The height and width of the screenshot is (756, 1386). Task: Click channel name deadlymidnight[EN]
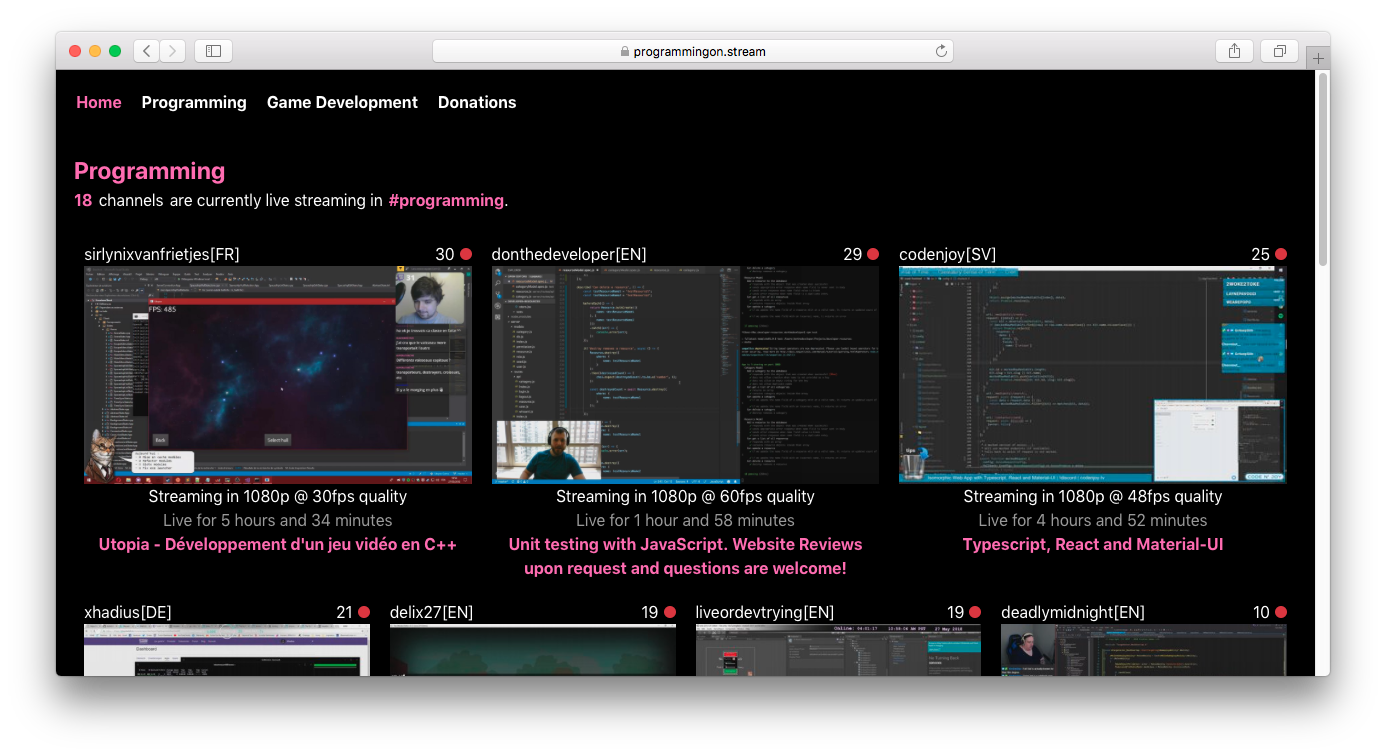[1073, 612]
